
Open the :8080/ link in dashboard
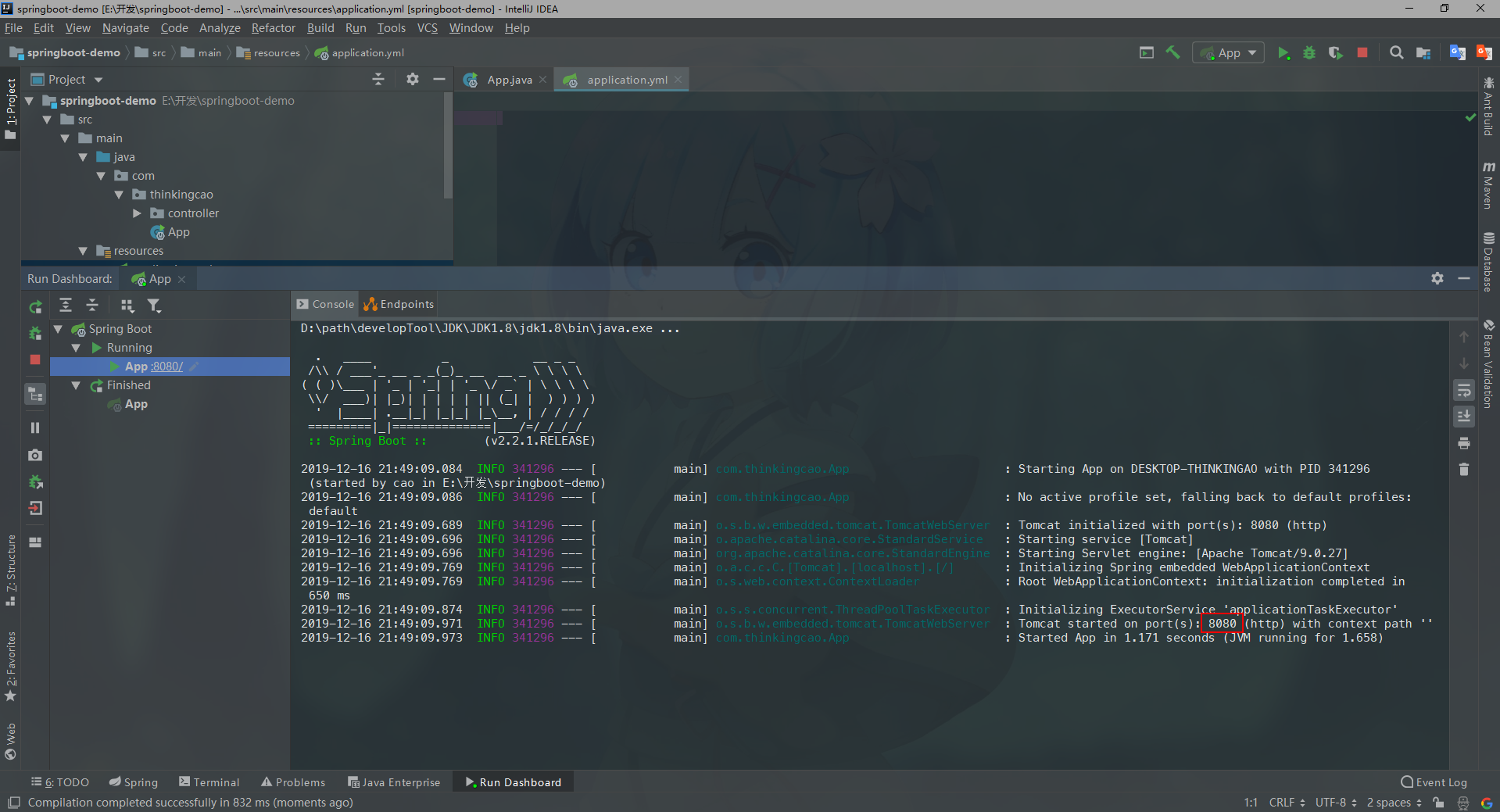point(167,367)
